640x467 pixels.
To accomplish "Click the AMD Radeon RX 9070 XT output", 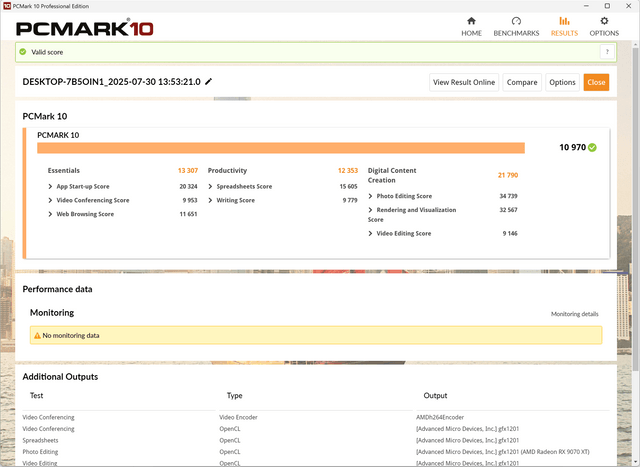I will pos(502,452).
